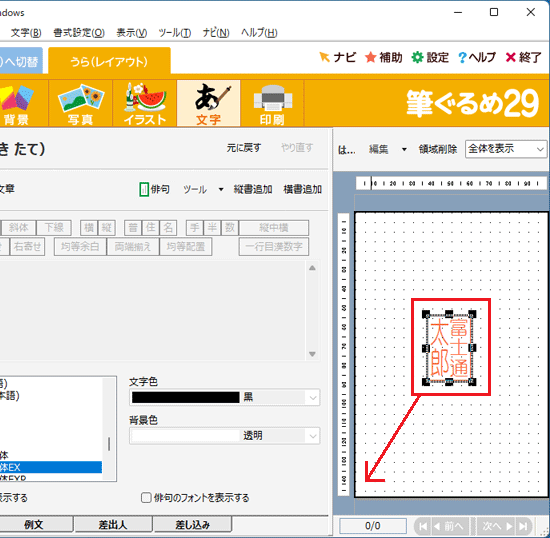Click the black 文字色 swatch
The width and height of the screenshot is (550, 538).
(x=186, y=397)
